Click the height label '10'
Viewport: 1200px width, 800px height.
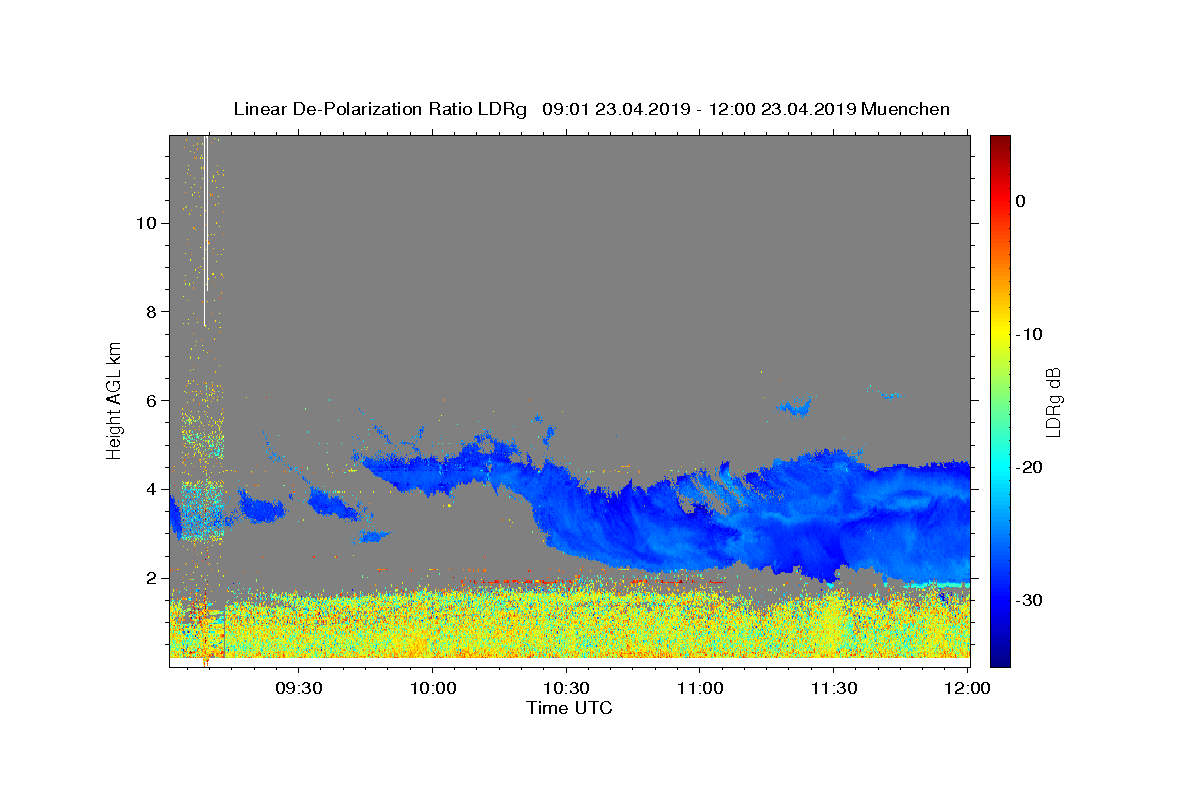(145, 223)
